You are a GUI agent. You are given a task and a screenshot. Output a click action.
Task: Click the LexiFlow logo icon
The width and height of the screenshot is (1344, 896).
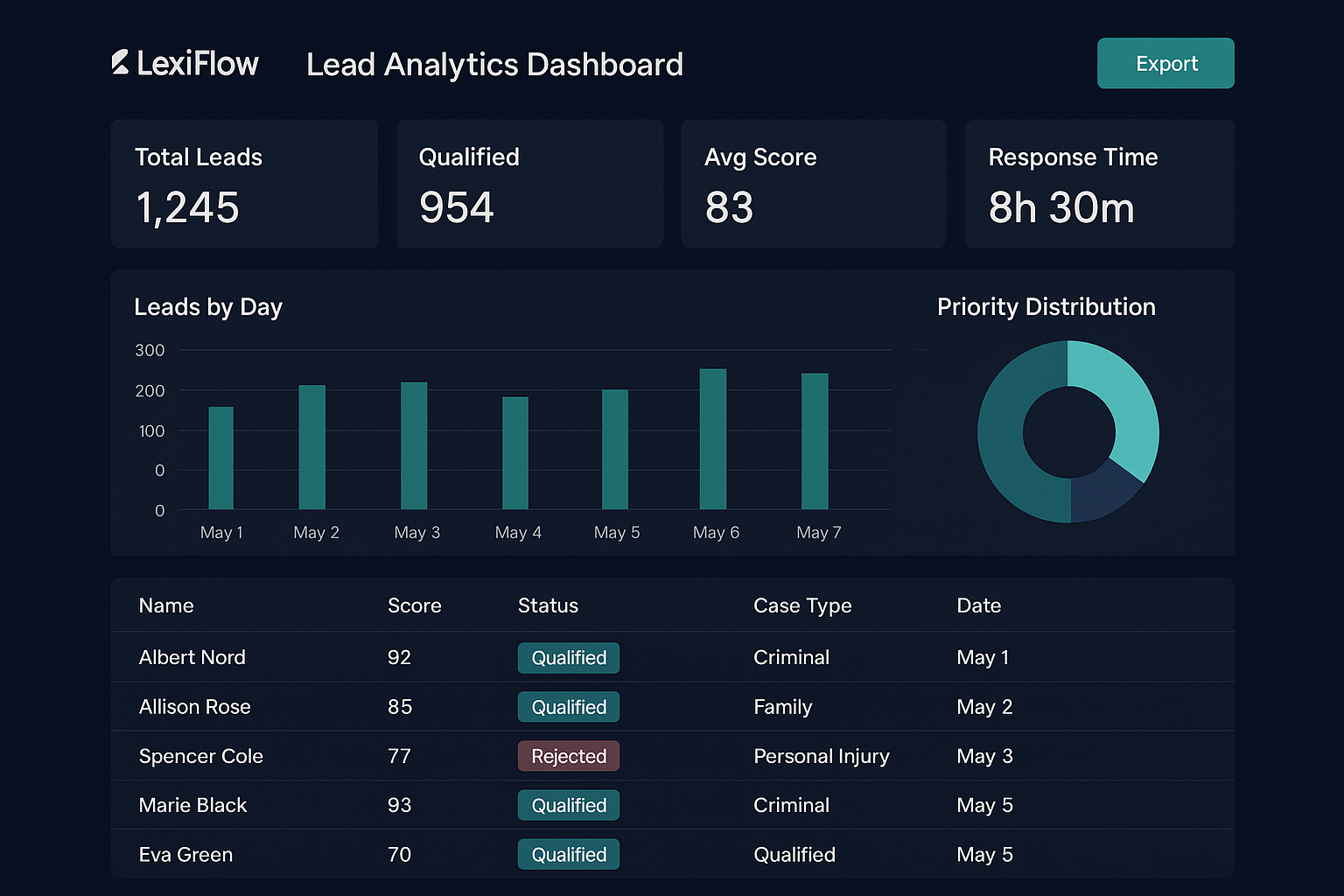[121, 62]
